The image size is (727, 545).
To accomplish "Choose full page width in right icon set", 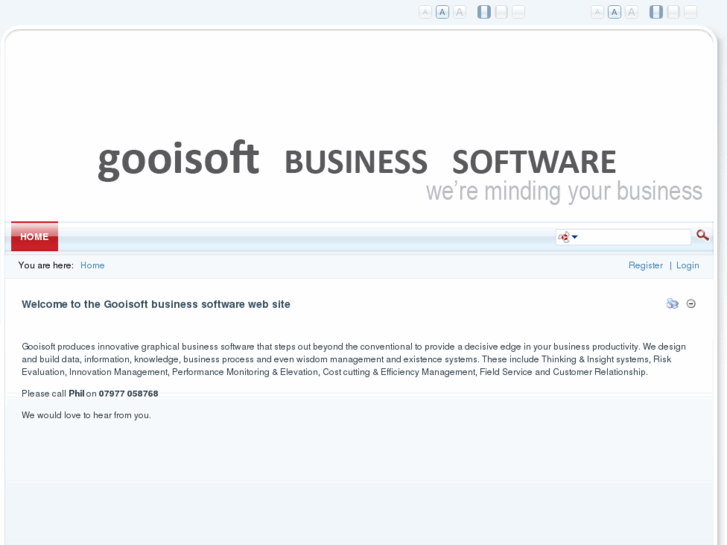I will coord(690,12).
